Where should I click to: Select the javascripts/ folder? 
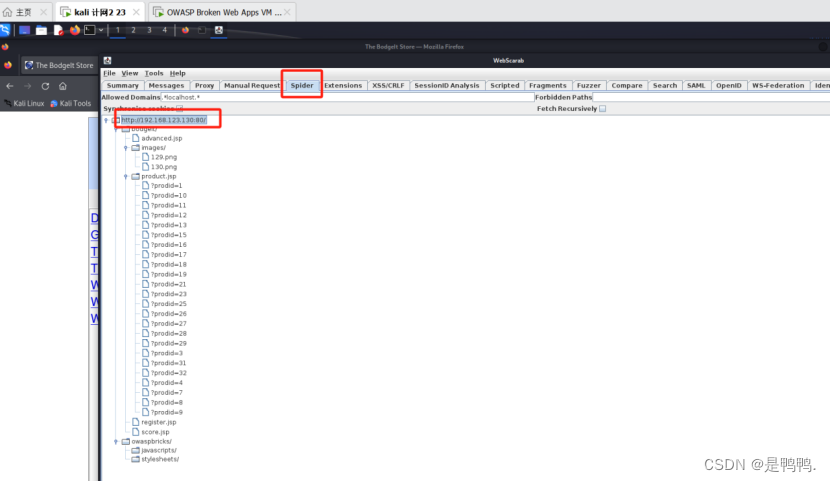(158, 450)
